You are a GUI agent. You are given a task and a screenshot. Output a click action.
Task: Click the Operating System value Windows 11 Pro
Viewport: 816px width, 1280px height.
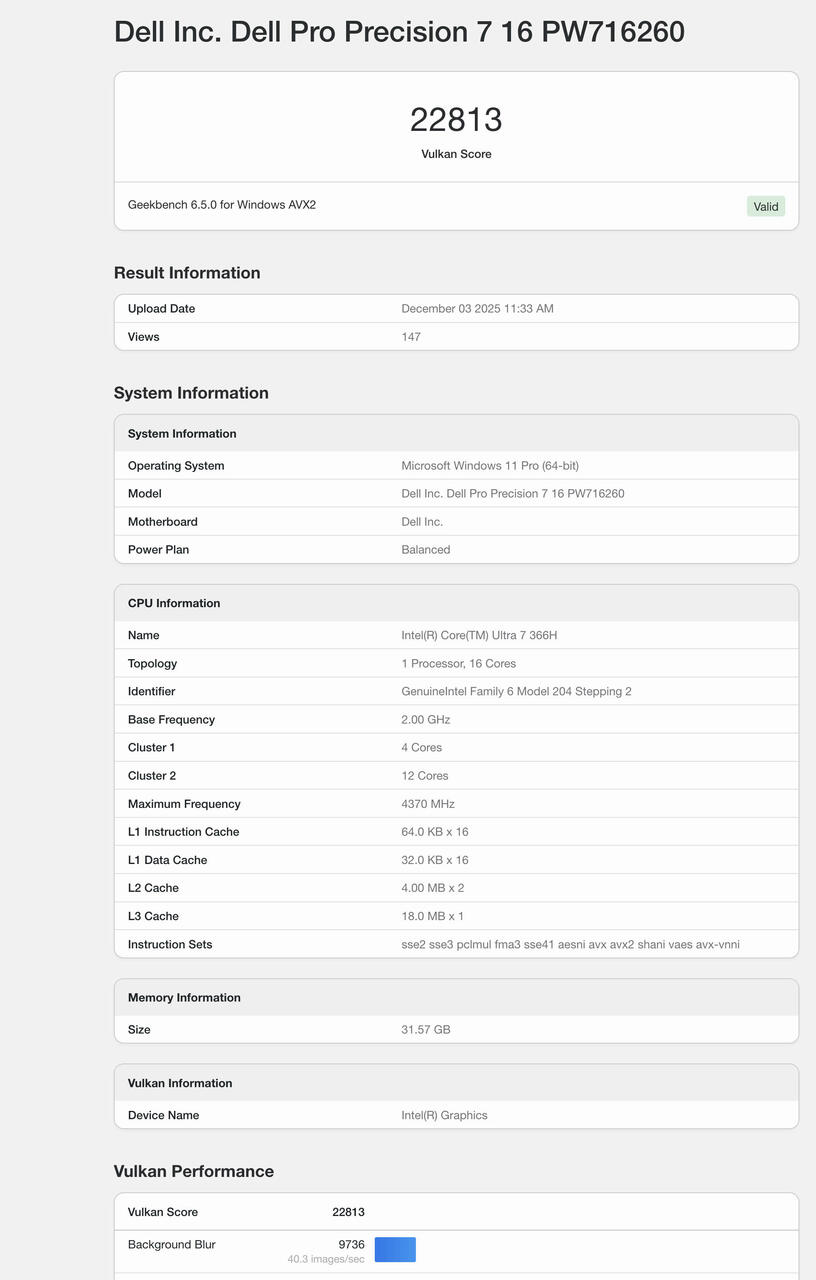pos(490,466)
